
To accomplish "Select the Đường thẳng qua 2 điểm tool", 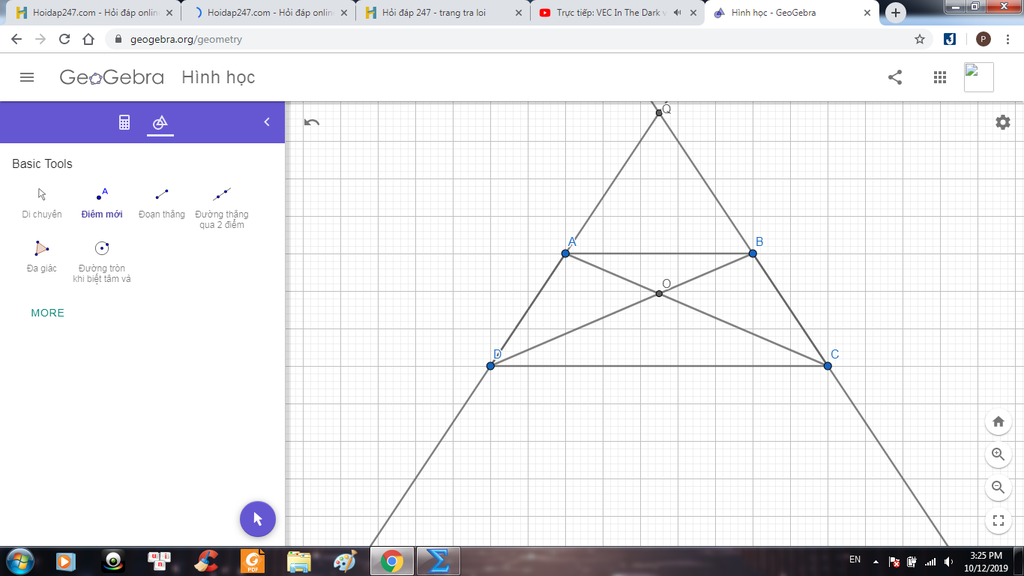I will 222,208.
